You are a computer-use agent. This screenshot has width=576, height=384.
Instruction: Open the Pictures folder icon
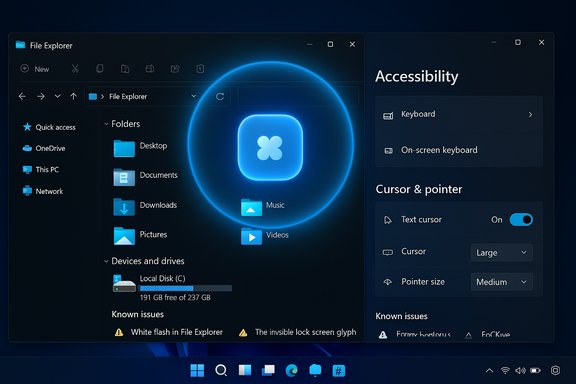tap(124, 236)
